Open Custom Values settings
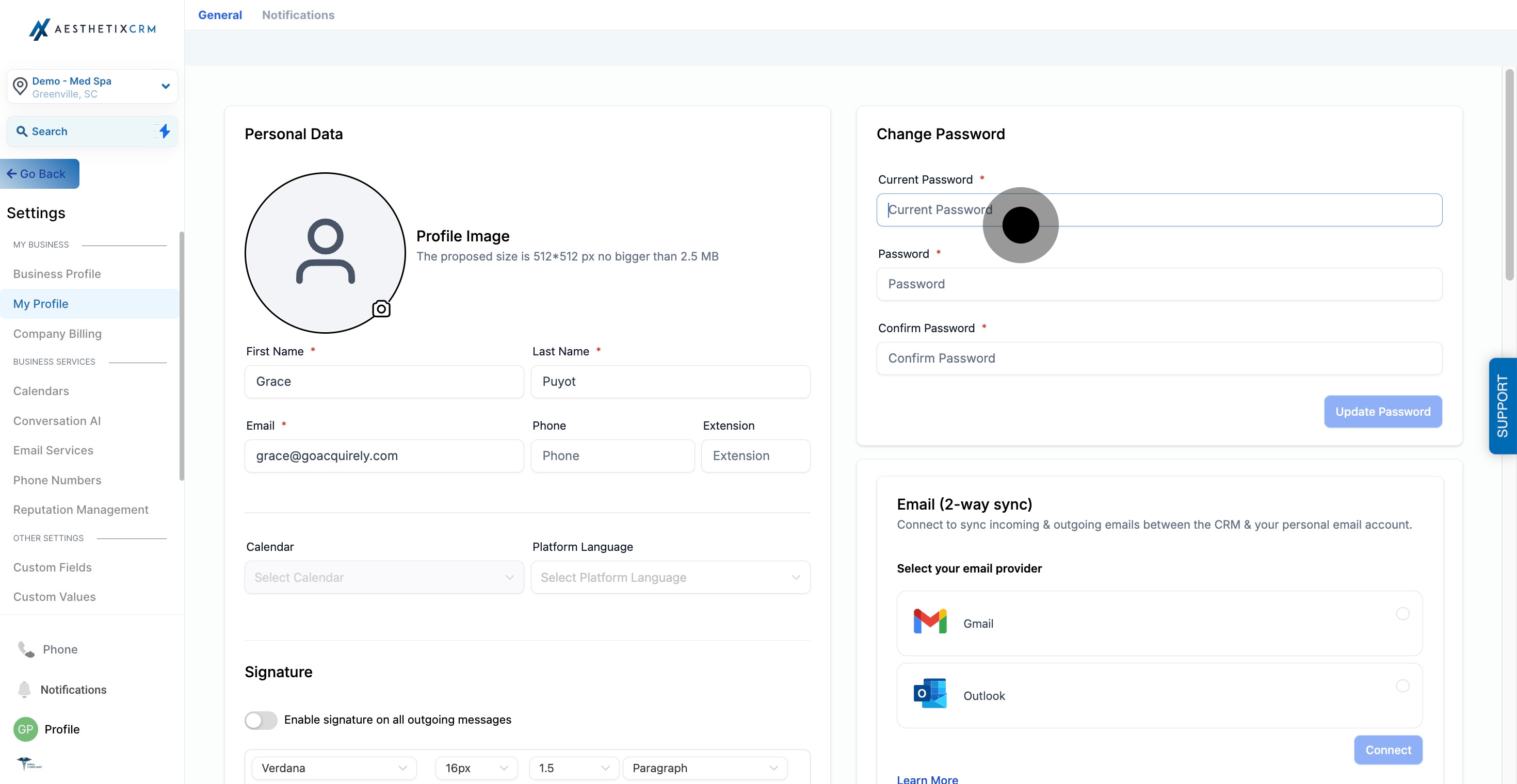This screenshot has width=1517, height=784. click(54, 597)
